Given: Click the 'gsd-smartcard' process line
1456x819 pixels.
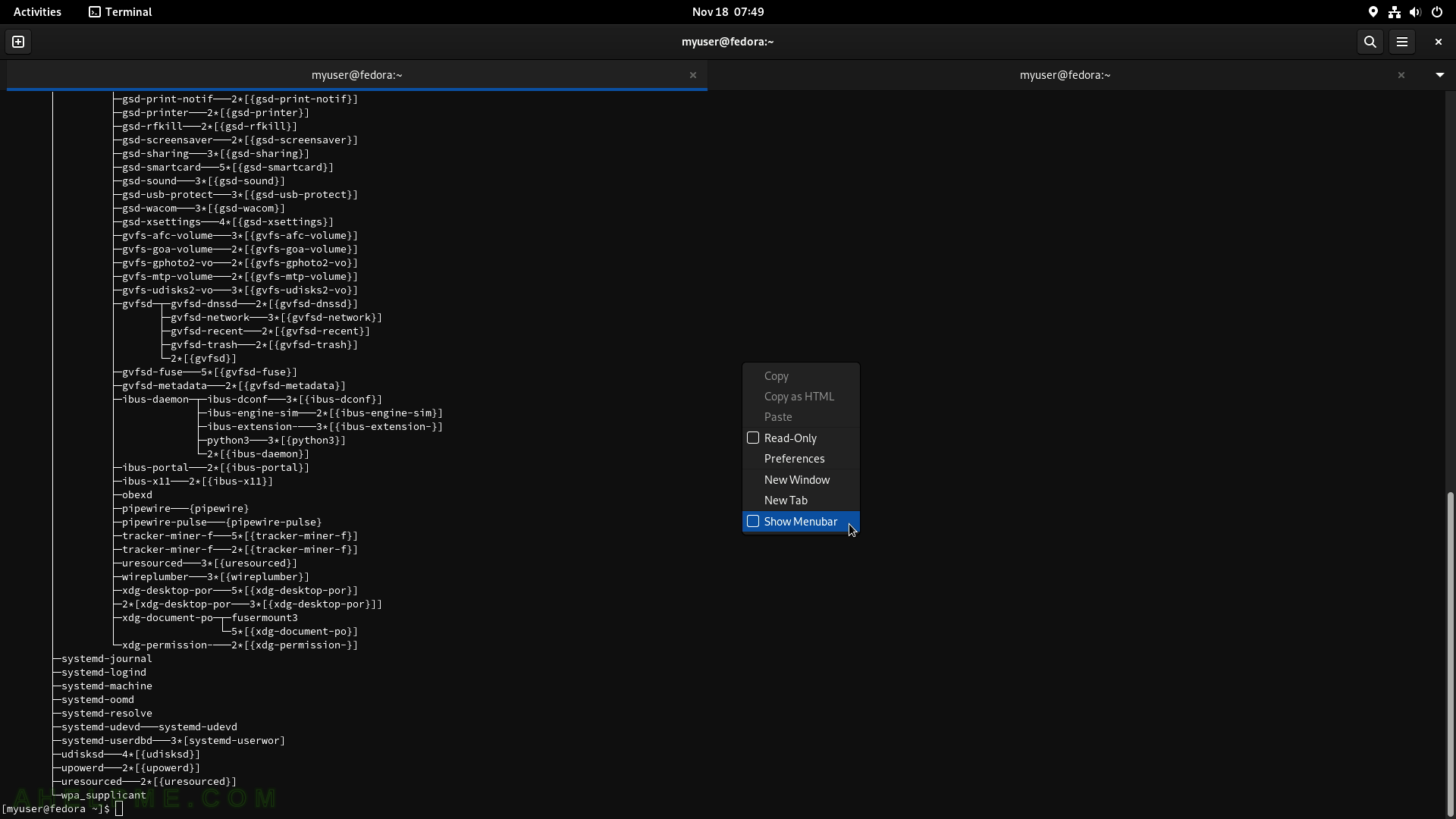Looking at the screenshot, I should (x=227, y=167).
